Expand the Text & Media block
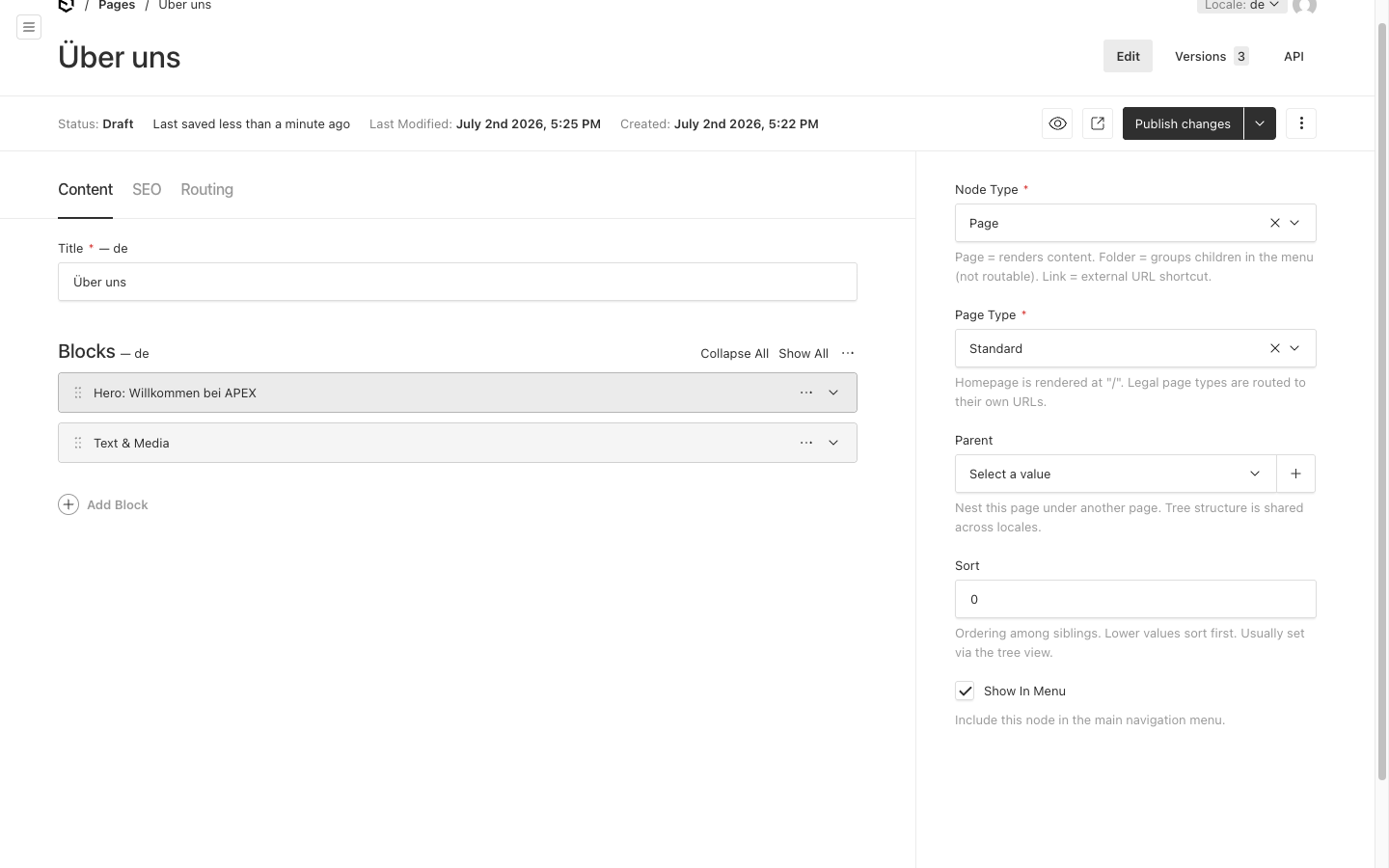The image size is (1389, 868). 833,443
